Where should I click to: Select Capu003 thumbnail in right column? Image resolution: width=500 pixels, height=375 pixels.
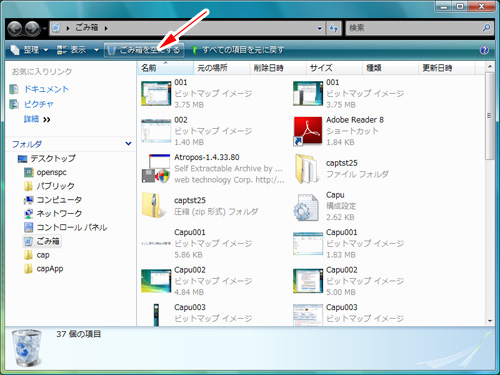(308, 315)
